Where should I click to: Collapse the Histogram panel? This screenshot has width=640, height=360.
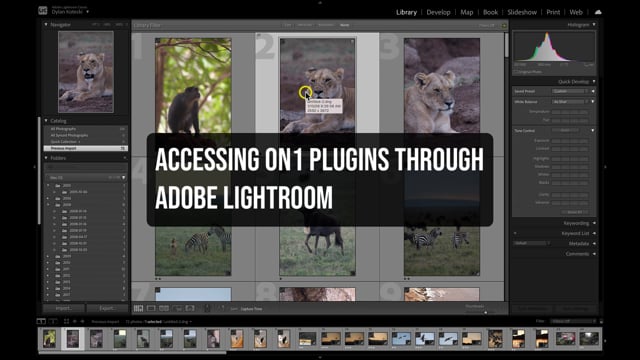tap(594, 24)
